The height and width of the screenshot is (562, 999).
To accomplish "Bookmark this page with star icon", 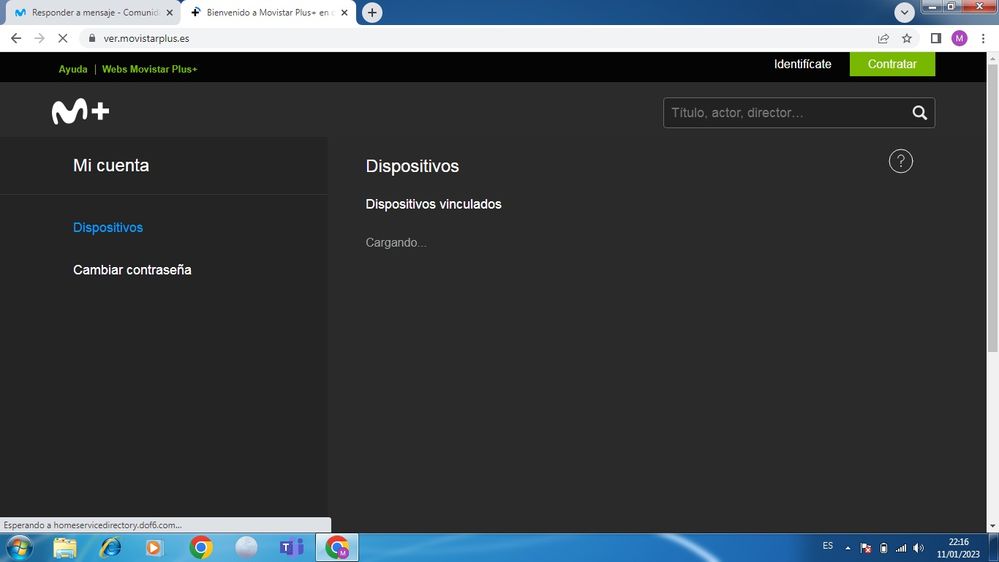I will point(907,38).
